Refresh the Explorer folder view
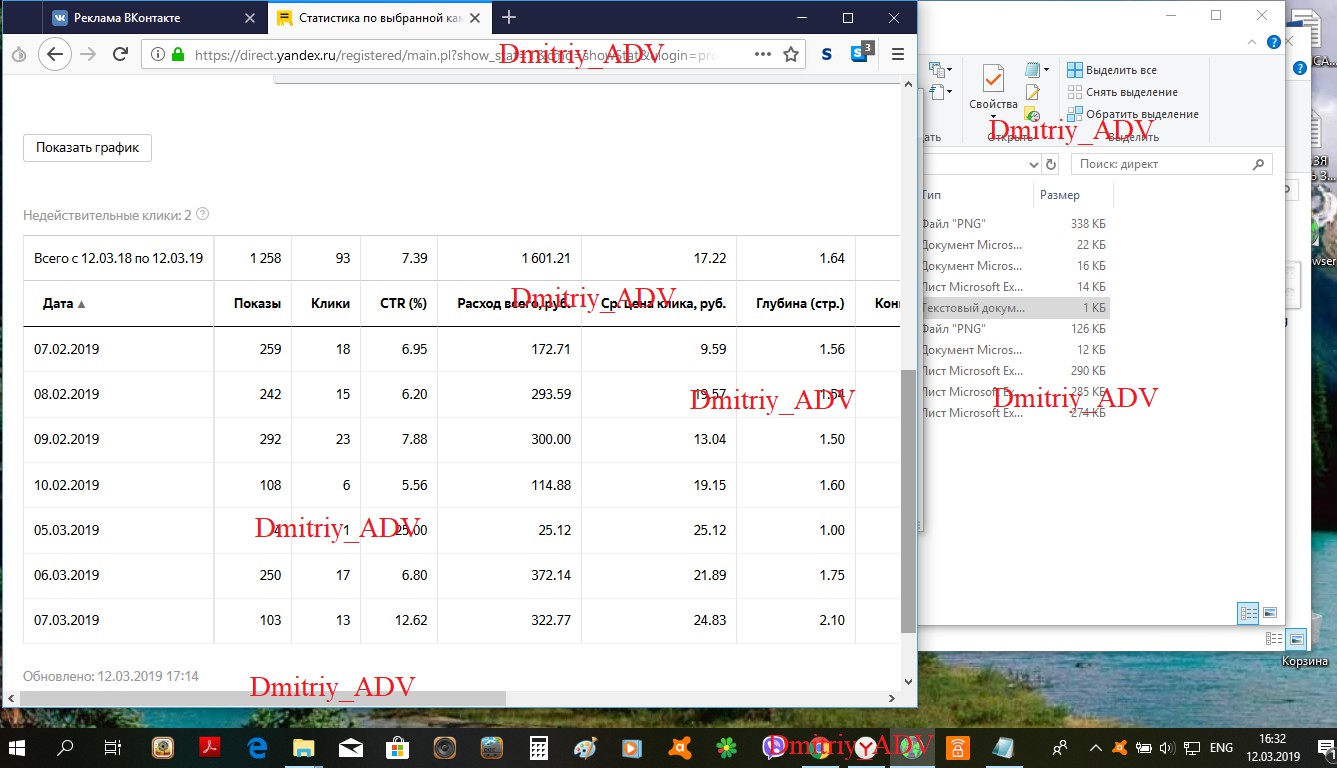 coord(1051,164)
